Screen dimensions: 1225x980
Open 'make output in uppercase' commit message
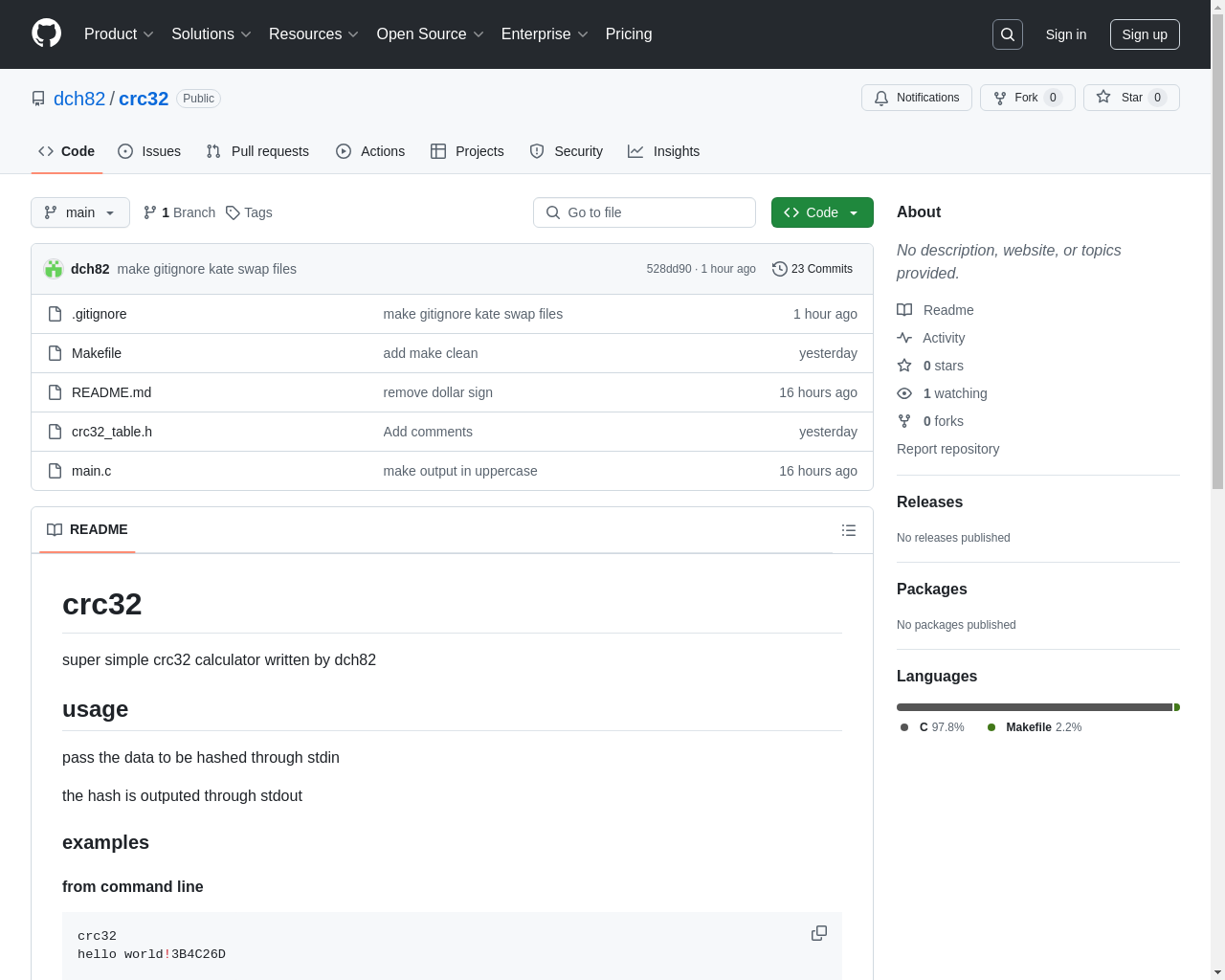[460, 471]
